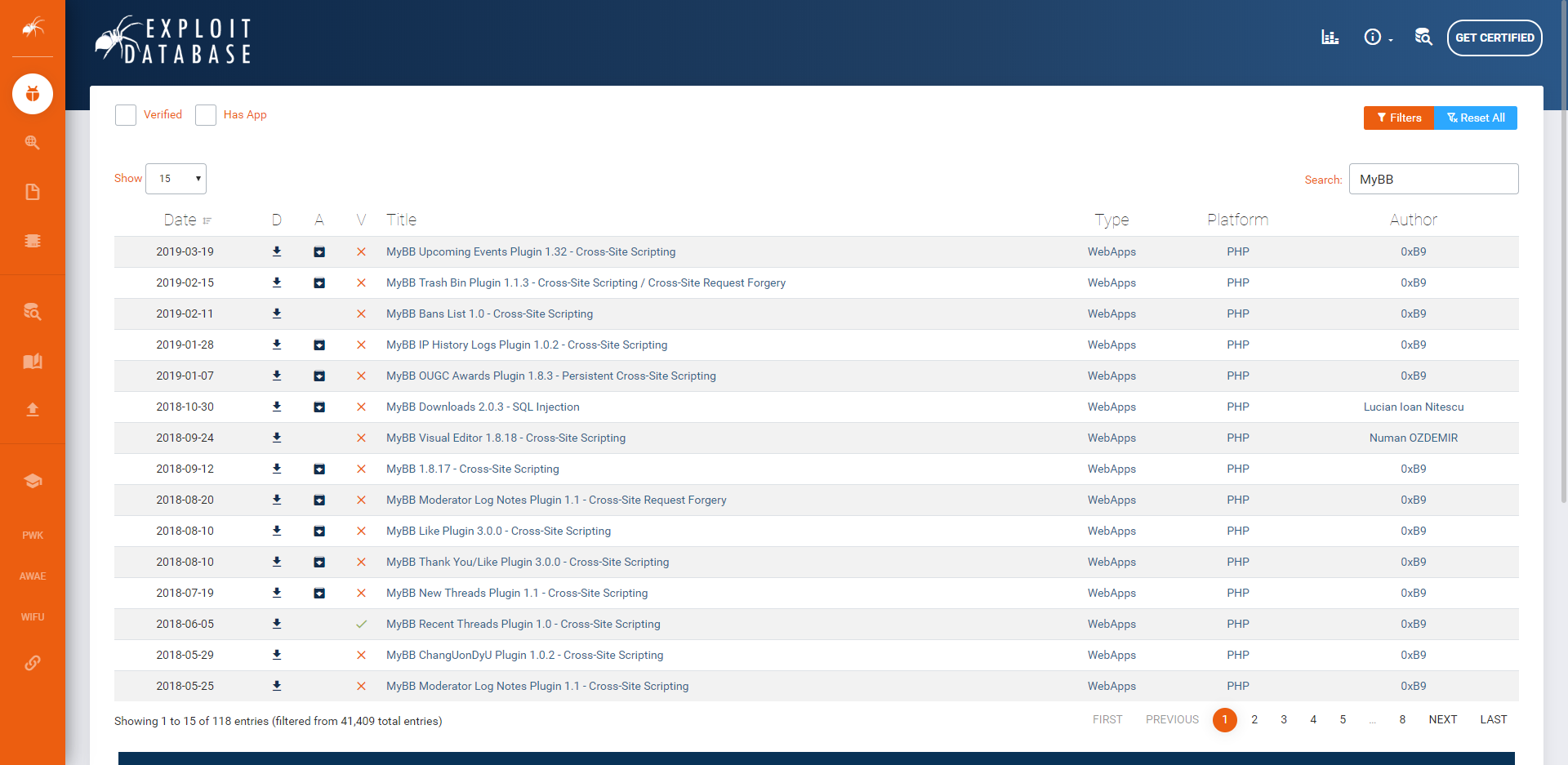Sort by Type column header
This screenshot has height=765, width=1568.
[x=1111, y=220]
